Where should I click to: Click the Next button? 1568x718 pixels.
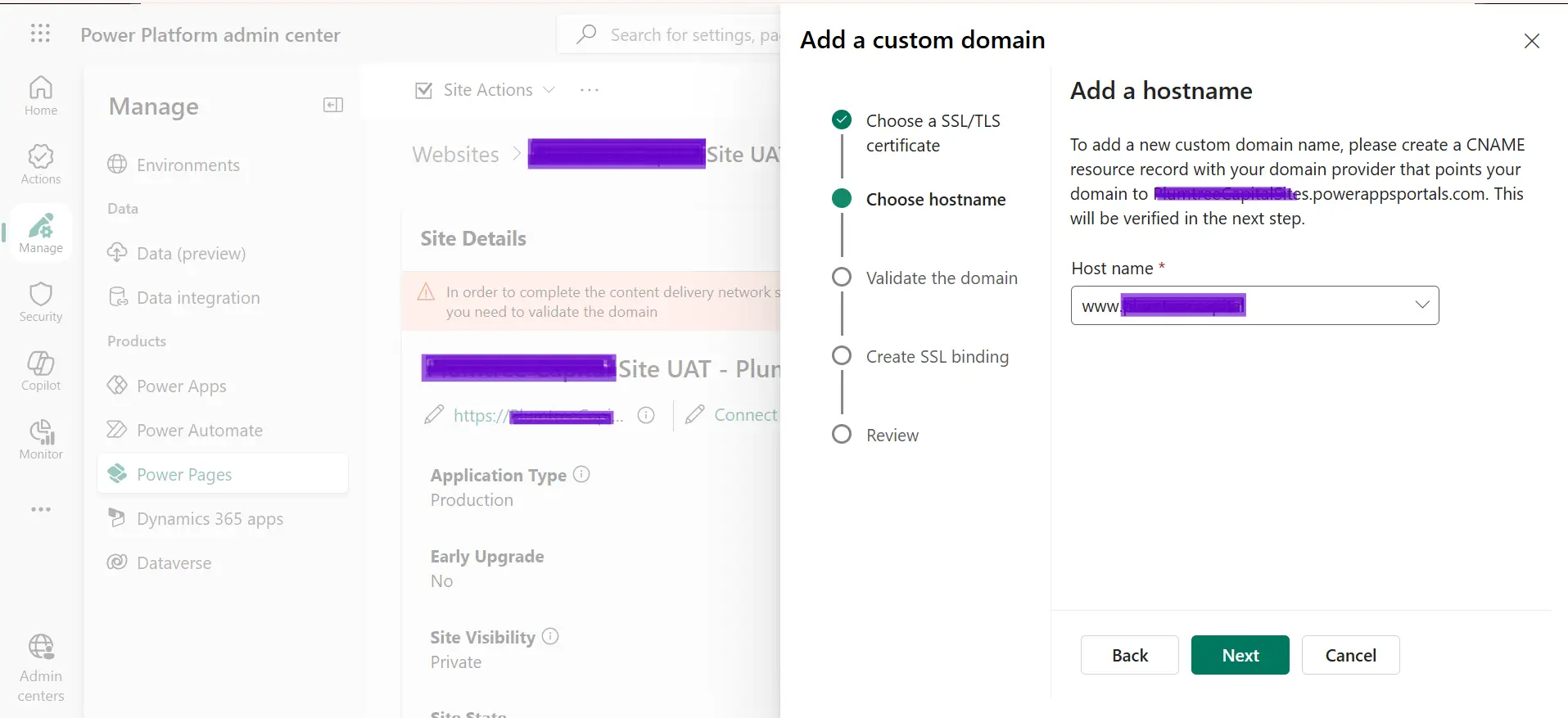point(1240,655)
